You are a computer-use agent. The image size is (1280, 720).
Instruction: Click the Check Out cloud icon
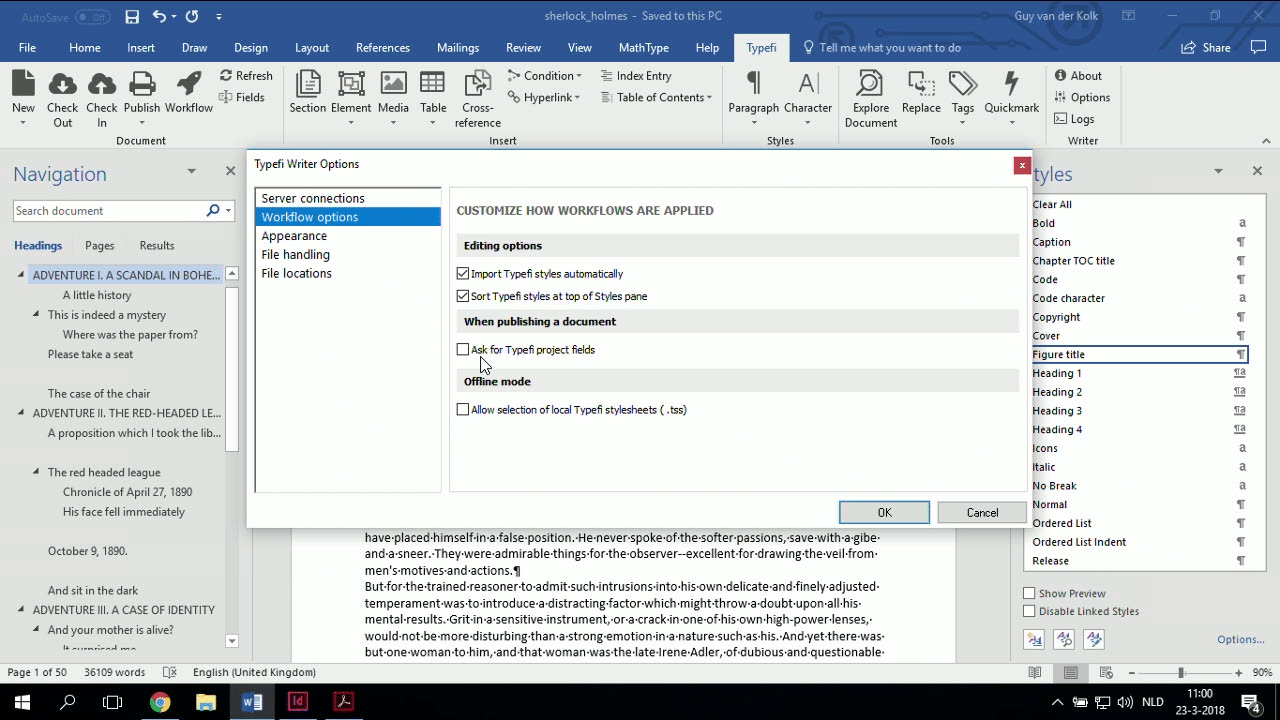pyautogui.click(x=62, y=84)
